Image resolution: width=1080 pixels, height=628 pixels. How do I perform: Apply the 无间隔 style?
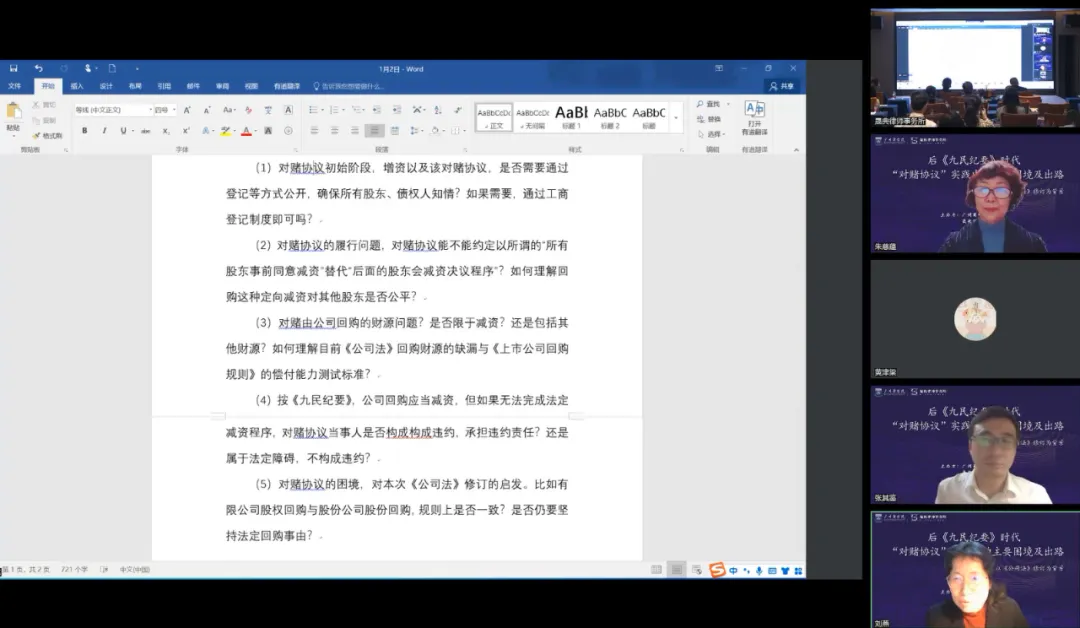click(532, 117)
